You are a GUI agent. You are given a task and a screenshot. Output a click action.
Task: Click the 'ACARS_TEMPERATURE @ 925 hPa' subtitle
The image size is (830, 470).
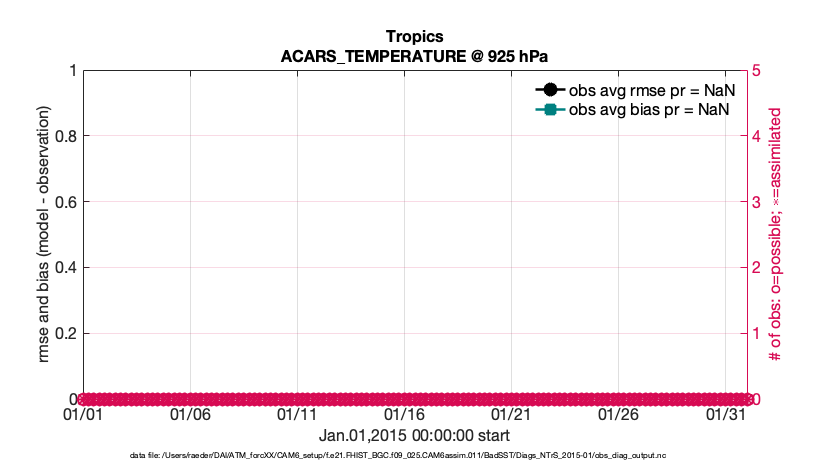click(x=415, y=56)
